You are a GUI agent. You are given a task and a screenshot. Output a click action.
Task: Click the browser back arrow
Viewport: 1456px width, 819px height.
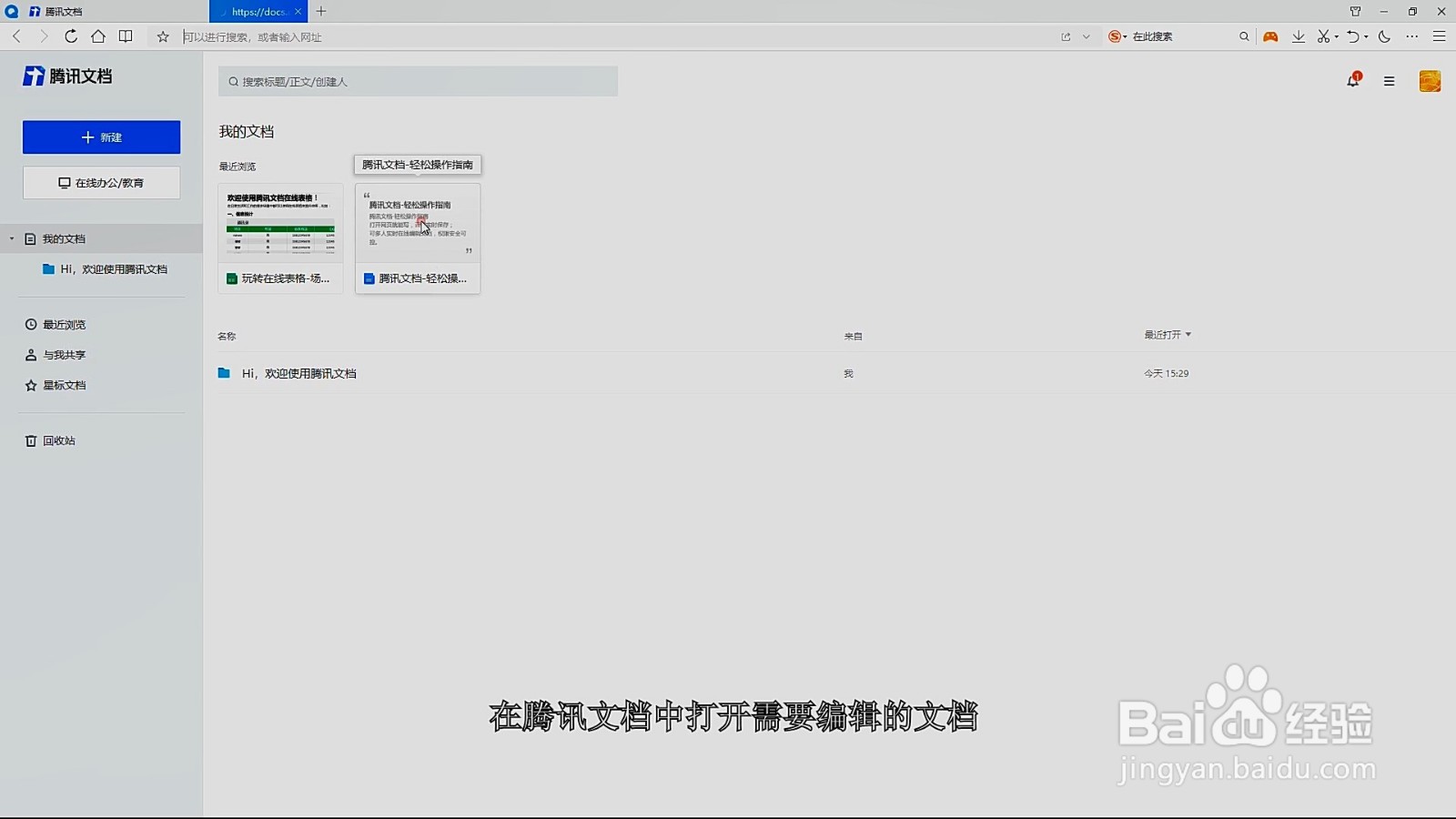point(16,36)
